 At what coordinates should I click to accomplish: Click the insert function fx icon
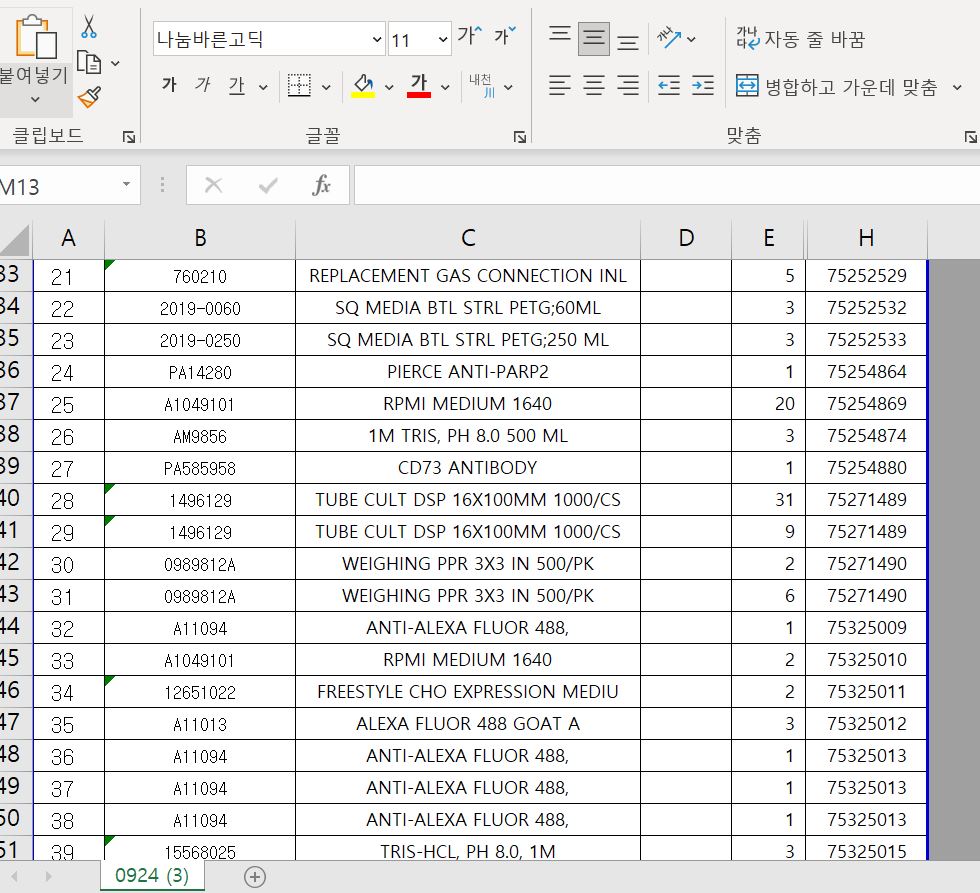321,185
